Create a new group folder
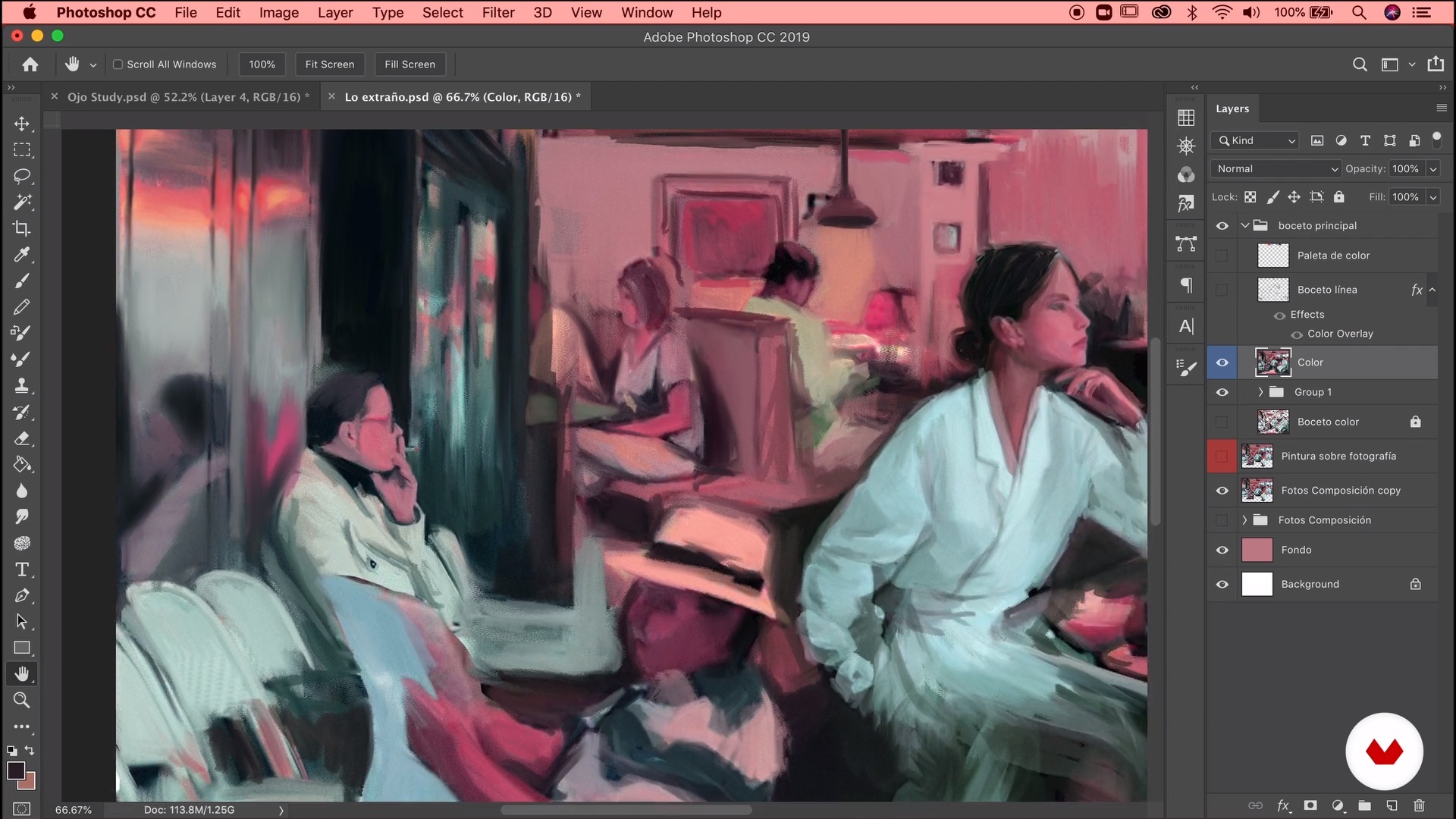 click(x=1364, y=805)
